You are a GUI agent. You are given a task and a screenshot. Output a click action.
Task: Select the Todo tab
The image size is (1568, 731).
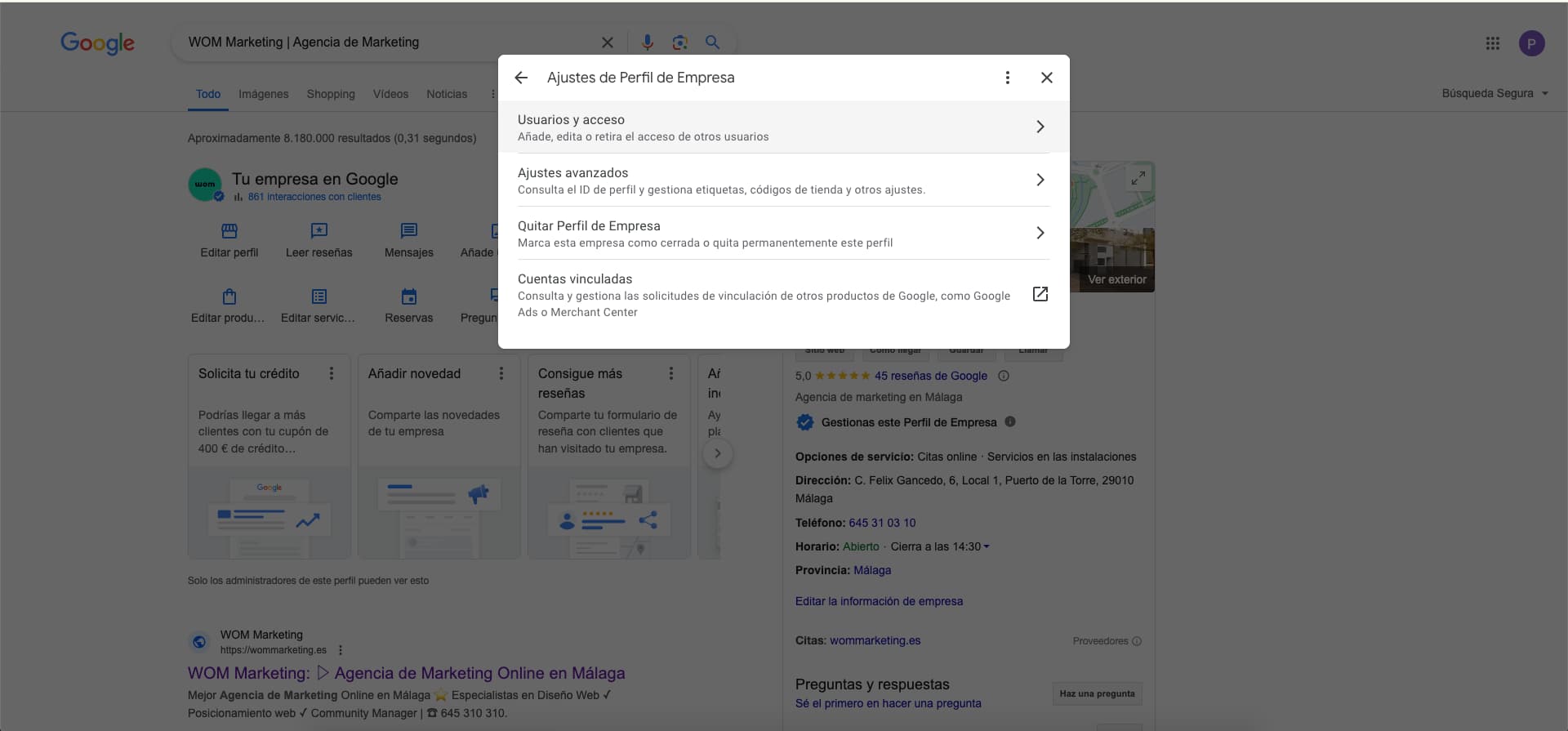(208, 95)
